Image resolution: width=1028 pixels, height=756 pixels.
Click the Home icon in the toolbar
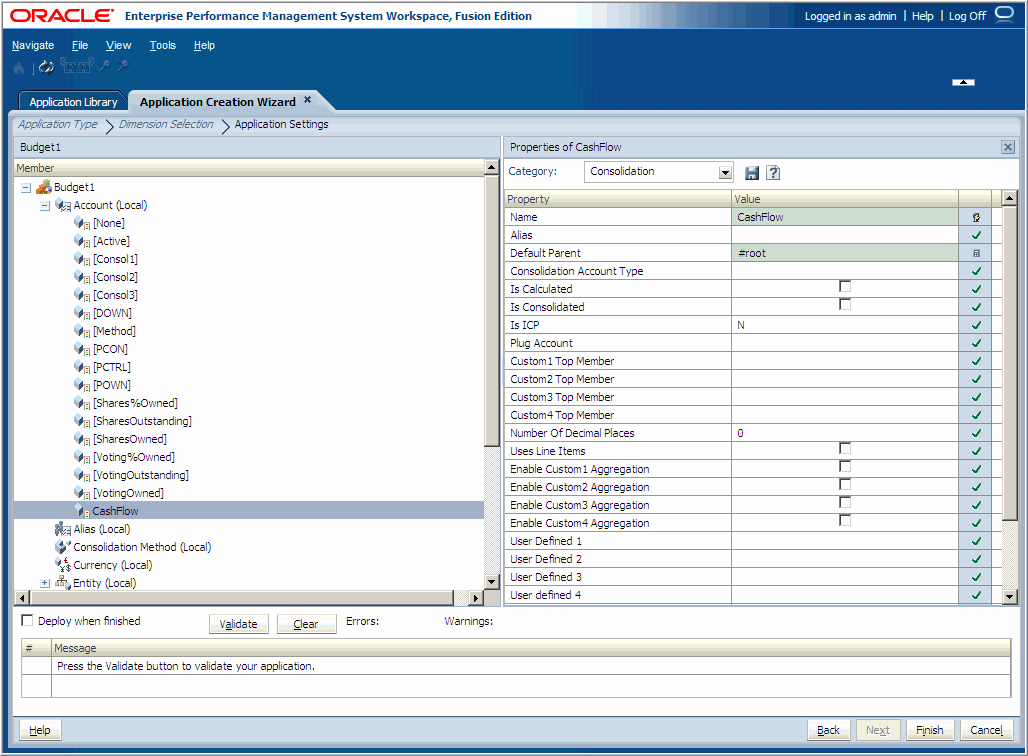point(18,67)
